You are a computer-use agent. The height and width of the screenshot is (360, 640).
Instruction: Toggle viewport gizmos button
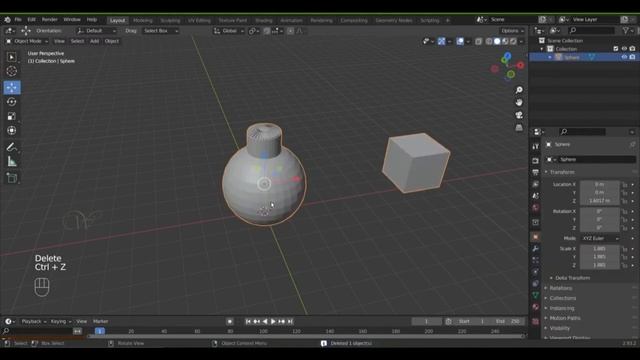click(442, 41)
